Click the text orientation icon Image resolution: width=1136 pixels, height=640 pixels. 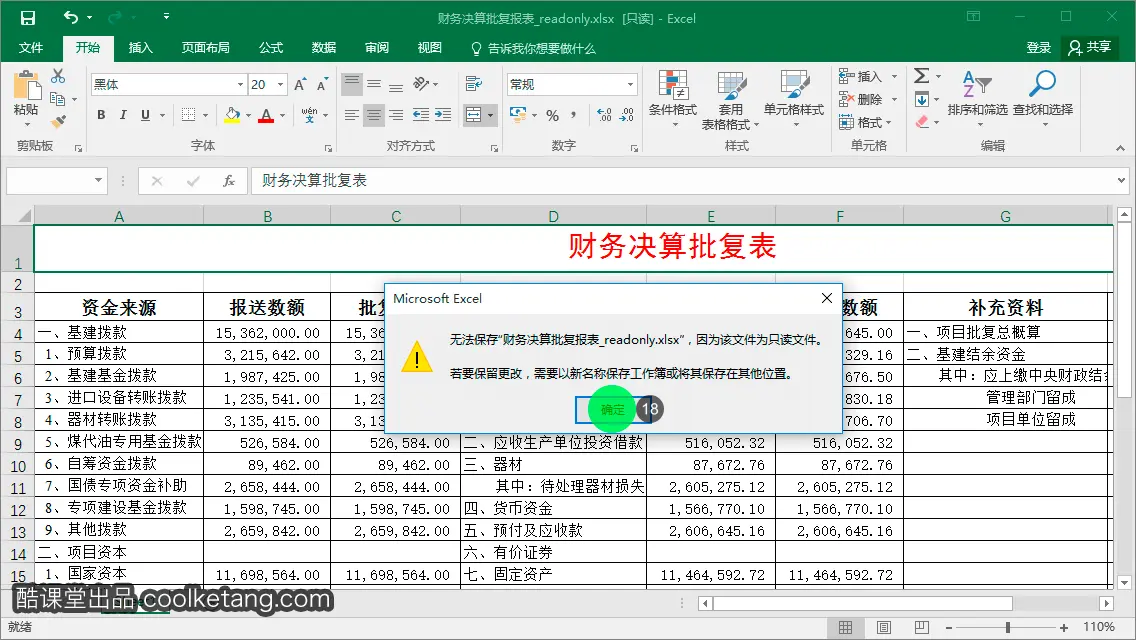click(422, 84)
